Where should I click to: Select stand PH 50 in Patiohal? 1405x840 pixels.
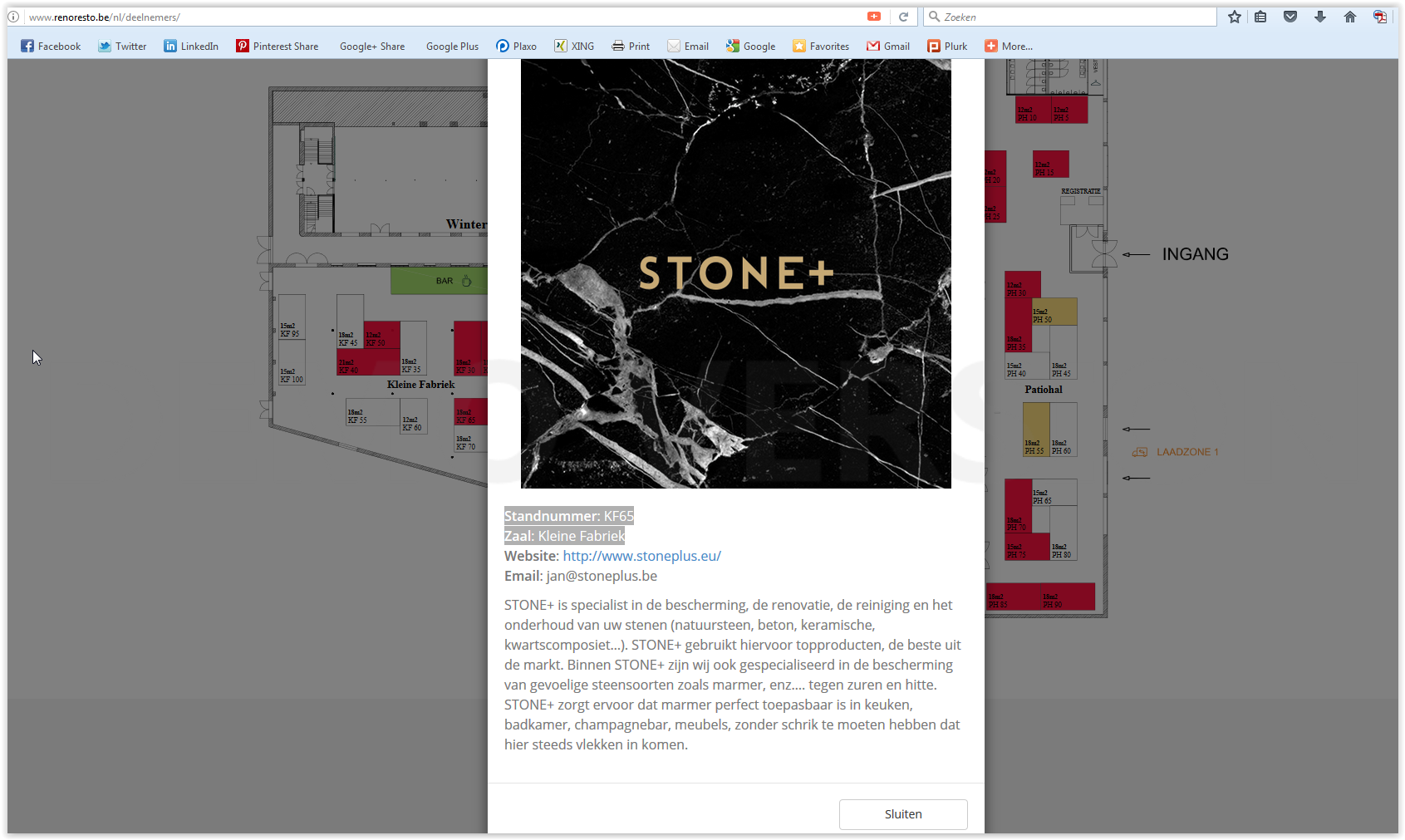pos(1054,312)
